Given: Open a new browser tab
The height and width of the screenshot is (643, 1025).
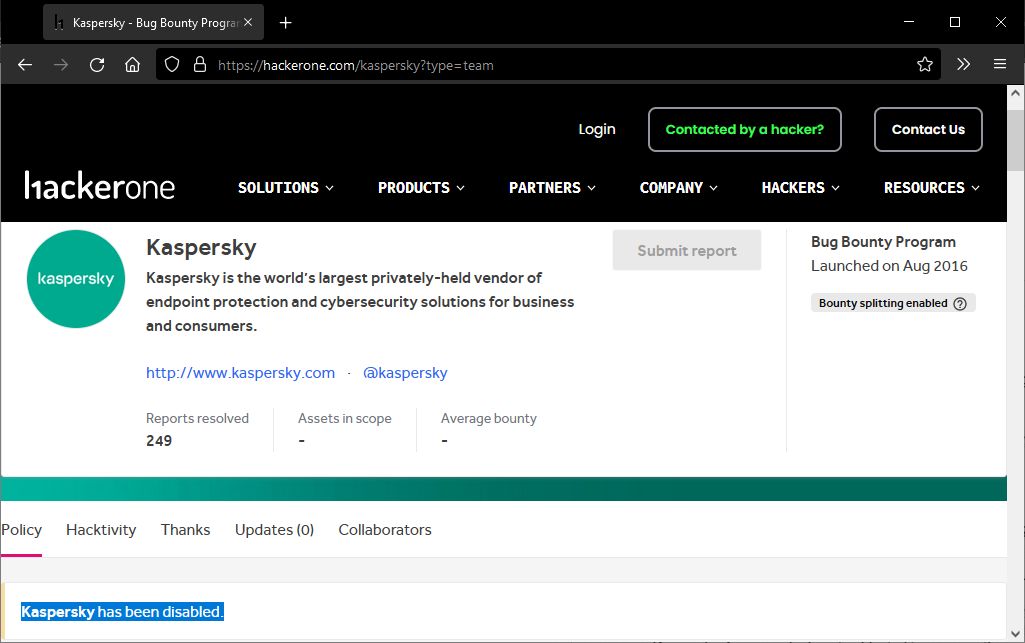Looking at the screenshot, I should coord(286,22).
